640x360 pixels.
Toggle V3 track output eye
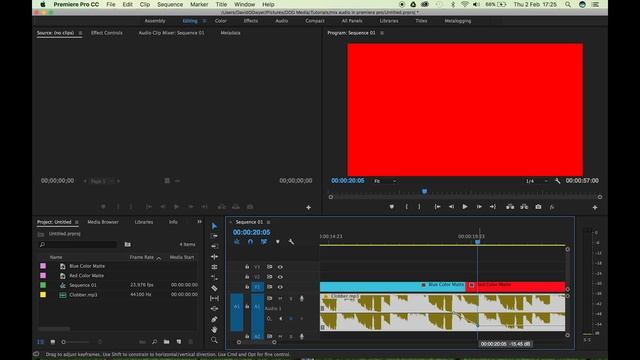click(x=280, y=267)
